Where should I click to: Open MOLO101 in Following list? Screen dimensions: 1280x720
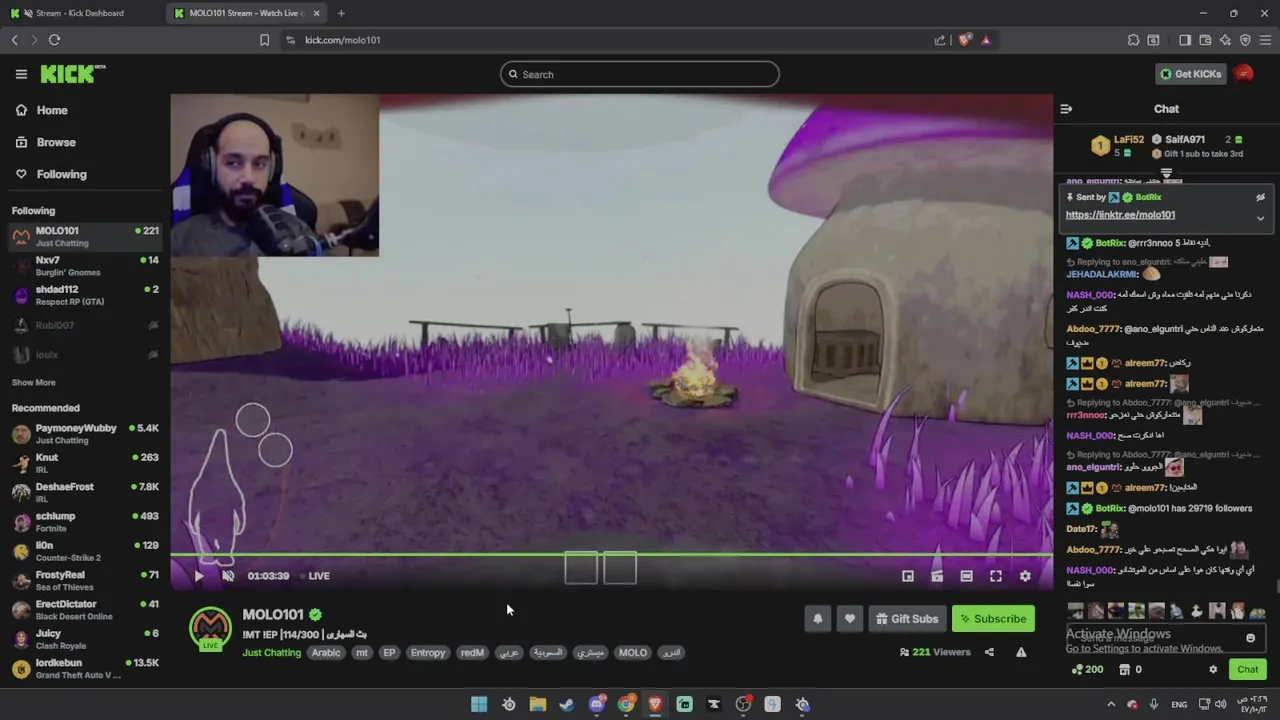[85, 236]
